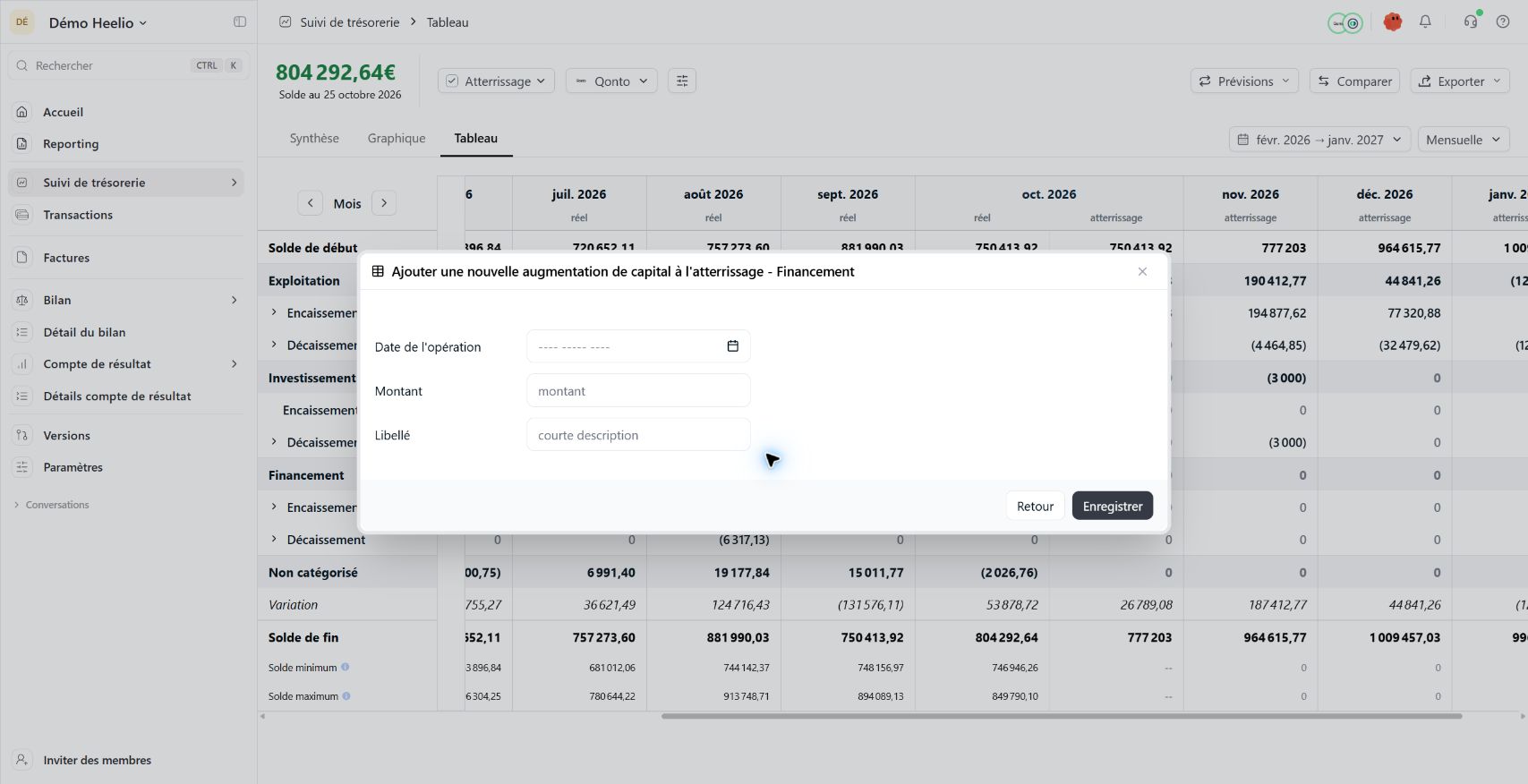Go to next month arrow
This screenshot has height=784, width=1528.
pos(384,203)
